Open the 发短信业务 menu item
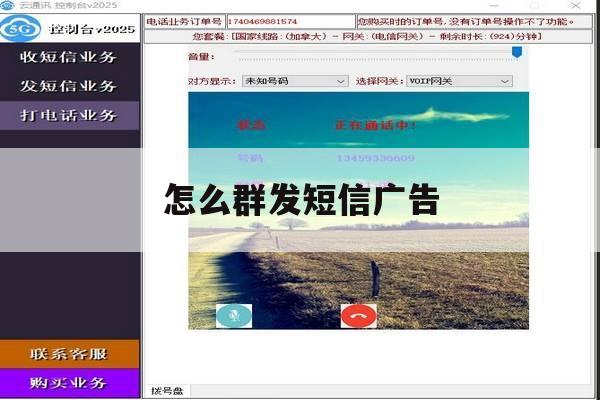This screenshot has height=400, width=600. click(x=69, y=86)
